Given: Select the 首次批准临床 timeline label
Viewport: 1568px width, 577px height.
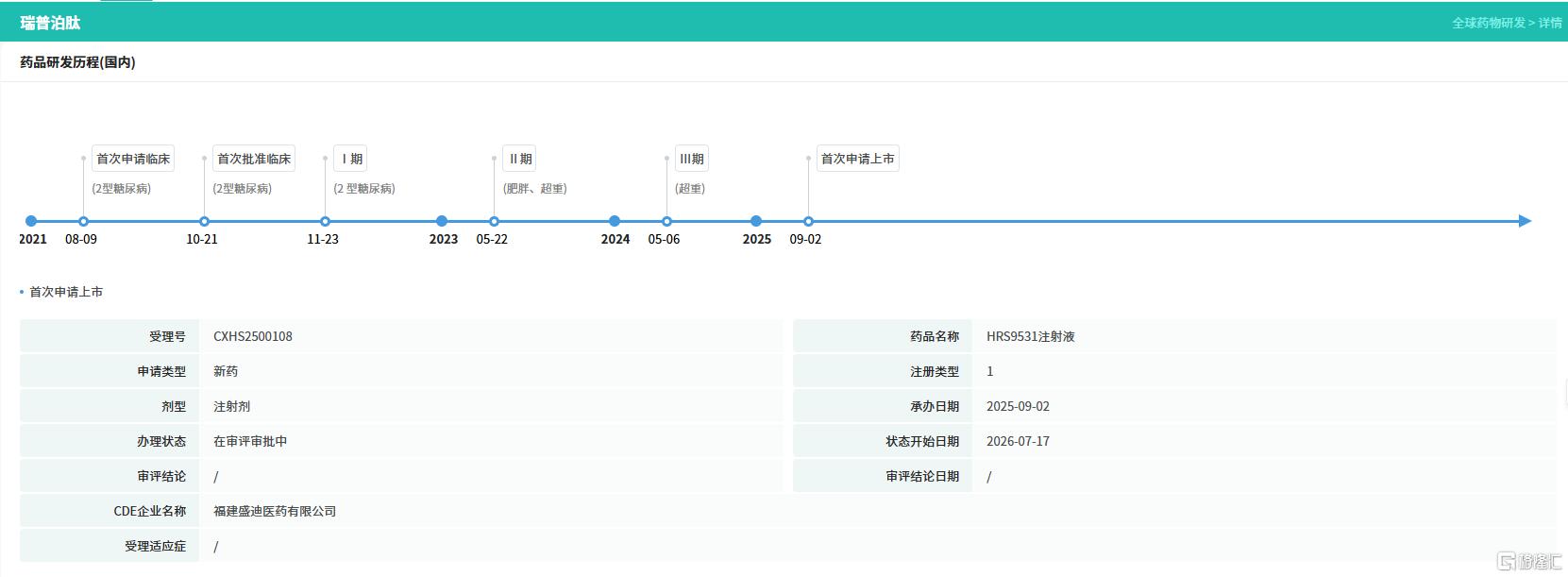Looking at the screenshot, I should [254, 159].
